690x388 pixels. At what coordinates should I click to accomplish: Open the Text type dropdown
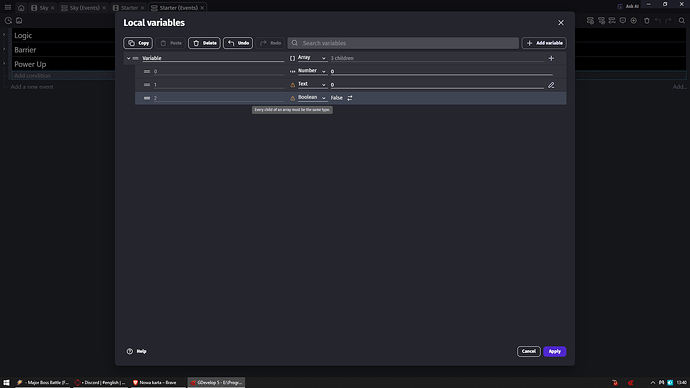pyautogui.click(x=312, y=84)
